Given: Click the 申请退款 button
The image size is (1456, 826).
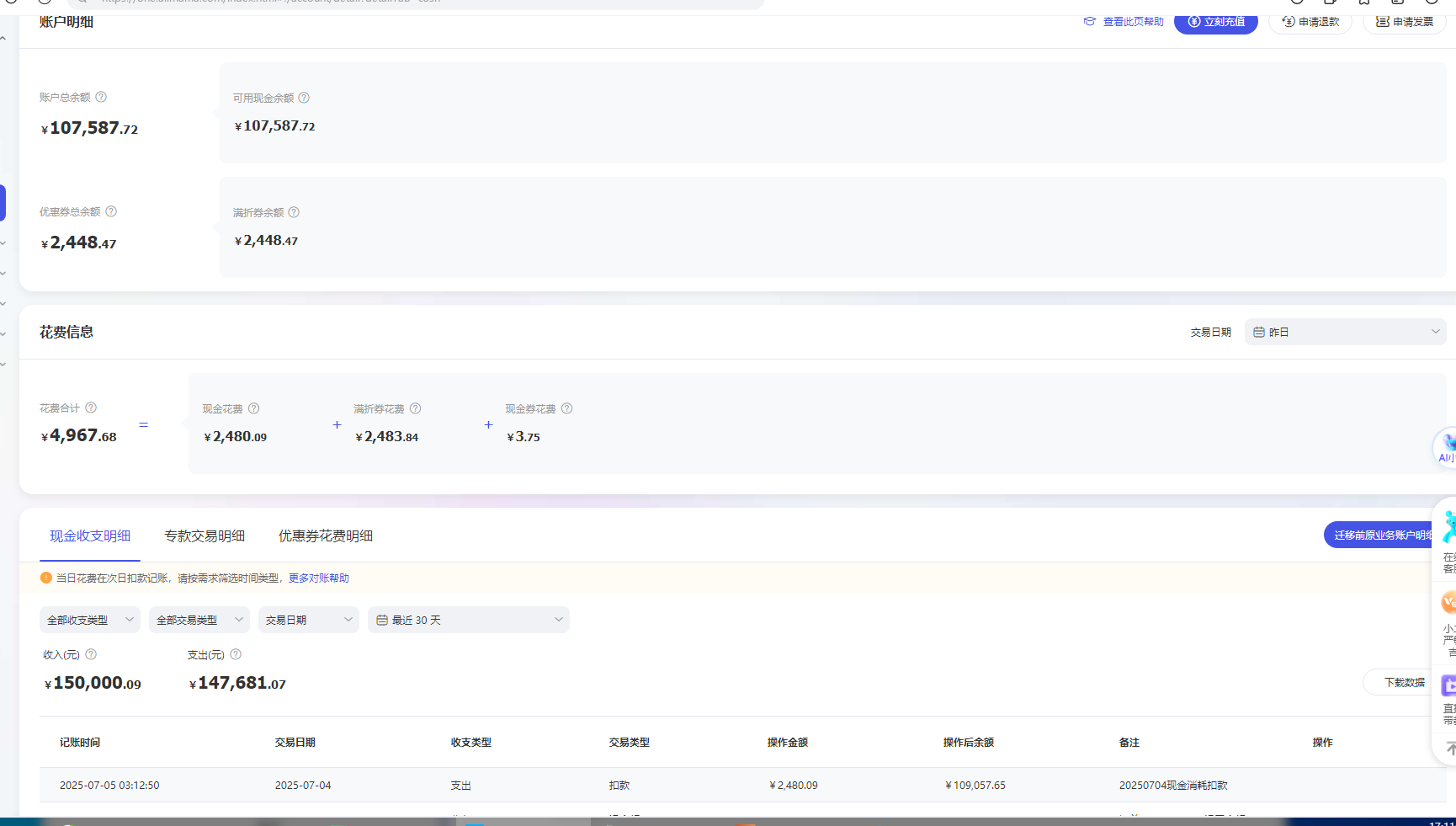Looking at the screenshot, I should click(1310, 22).
